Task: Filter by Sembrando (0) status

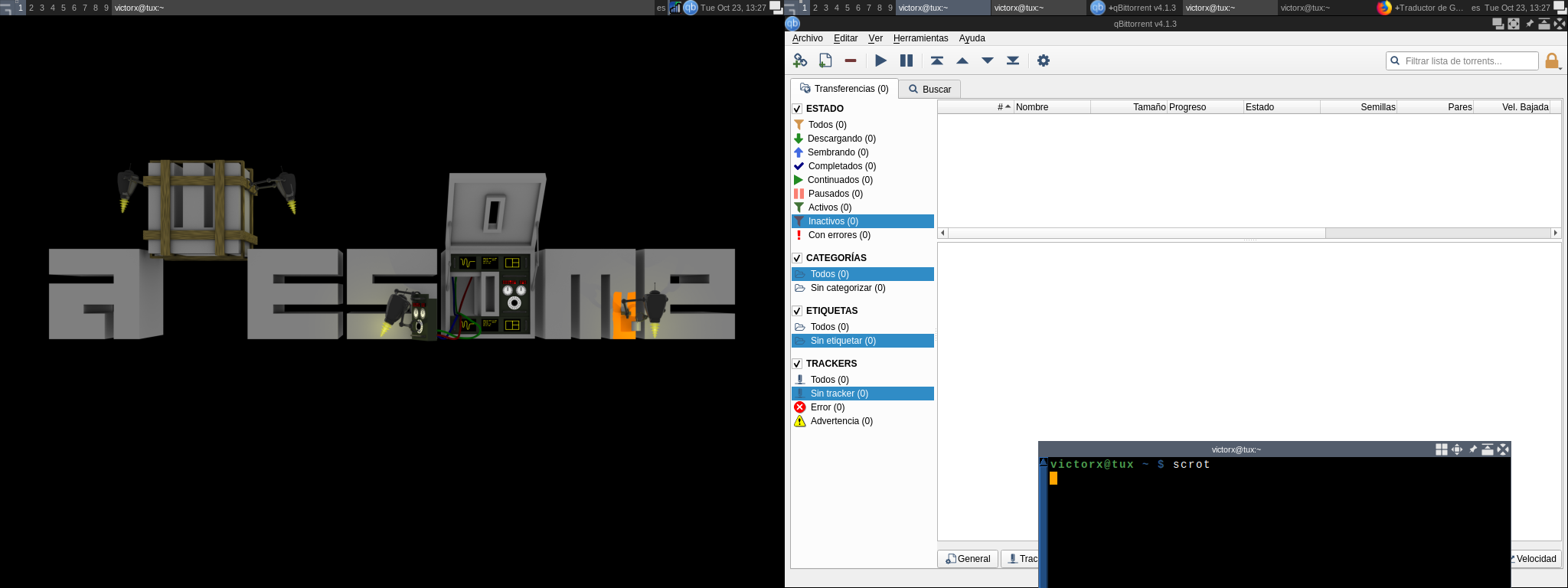Action: click(x=863, y=152)
